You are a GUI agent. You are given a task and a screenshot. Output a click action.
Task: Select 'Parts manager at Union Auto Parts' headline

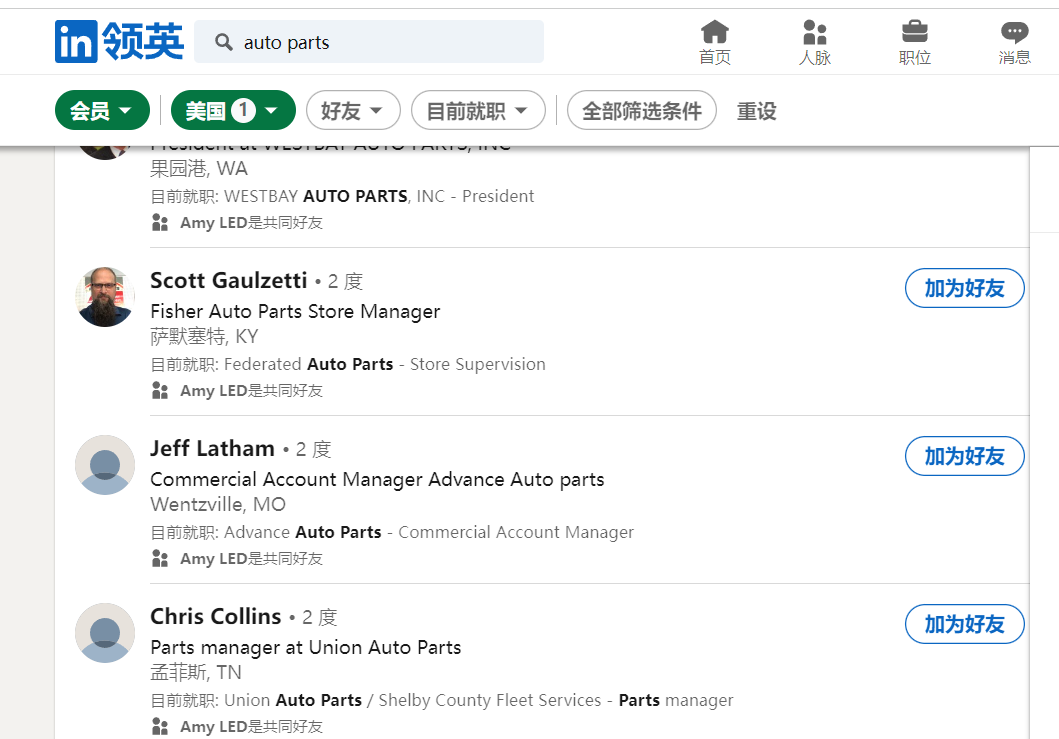click(x=305, y=648)
